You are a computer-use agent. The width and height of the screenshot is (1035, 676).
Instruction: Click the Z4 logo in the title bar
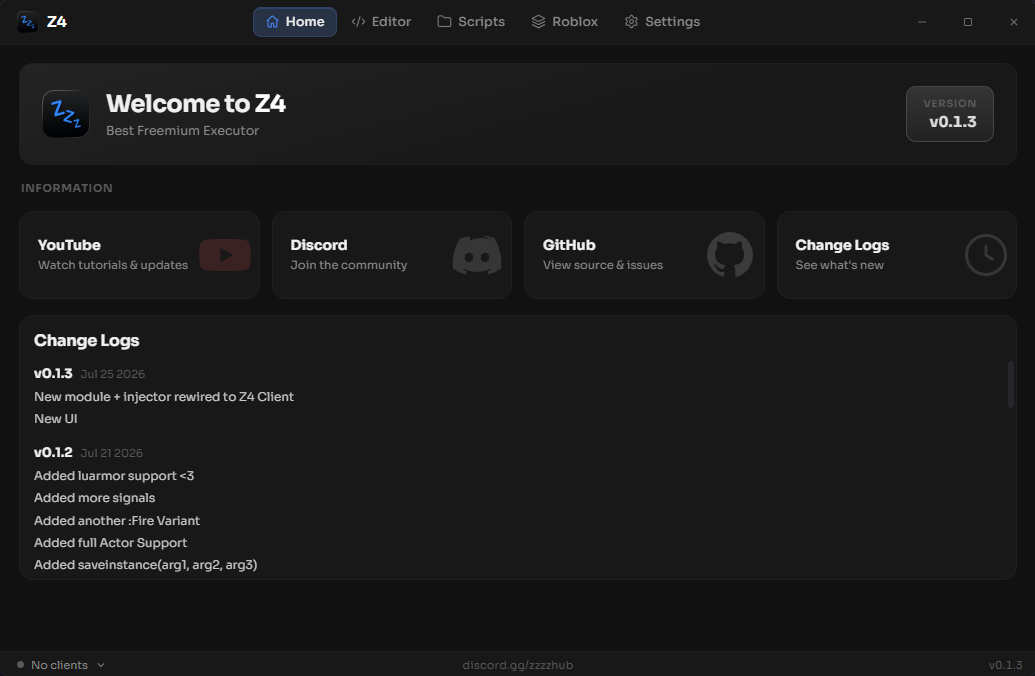pos(27,22)
